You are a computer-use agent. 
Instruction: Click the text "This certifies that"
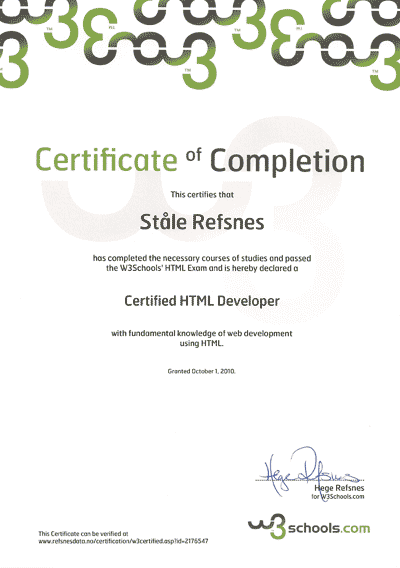(x=202, y=195)
